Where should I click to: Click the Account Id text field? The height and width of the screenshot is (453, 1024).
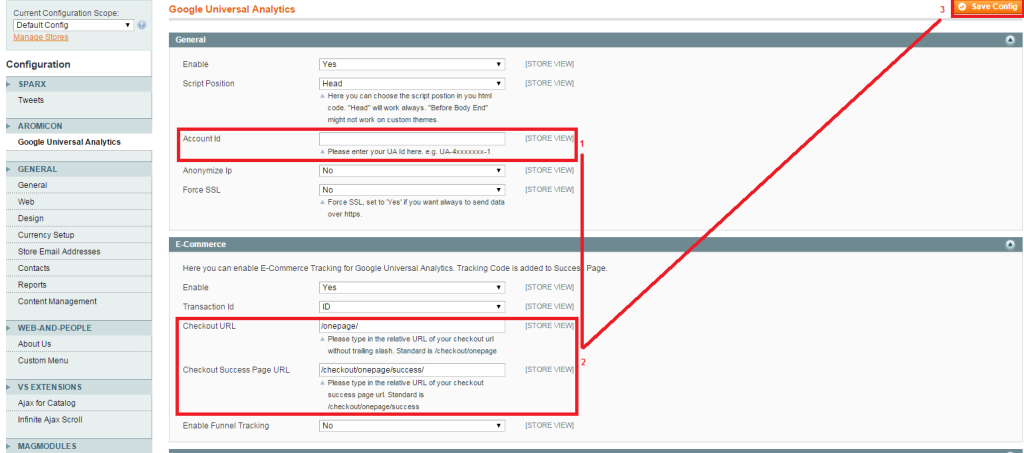click(412, 139)
